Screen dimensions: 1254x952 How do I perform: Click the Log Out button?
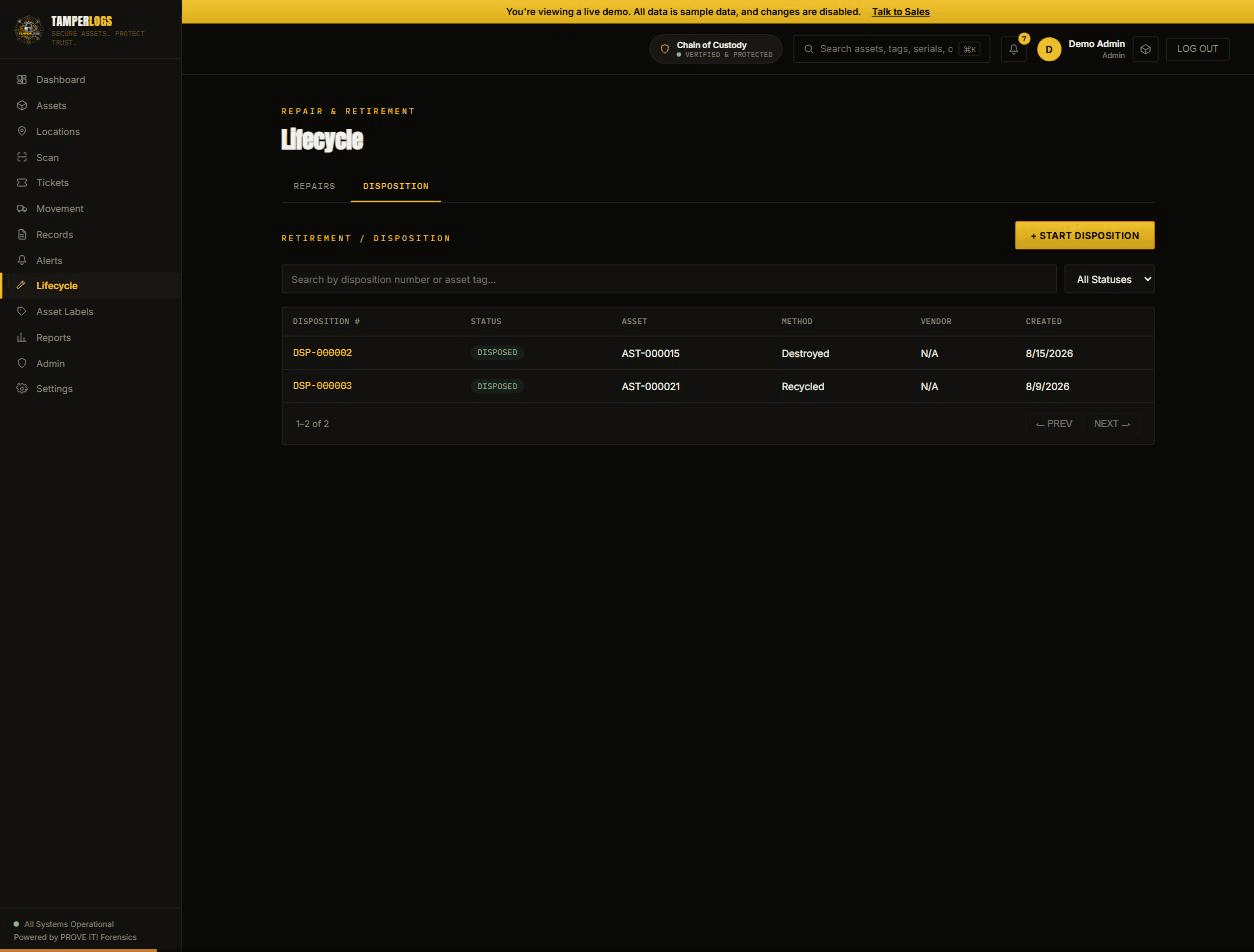point(1198,49)
